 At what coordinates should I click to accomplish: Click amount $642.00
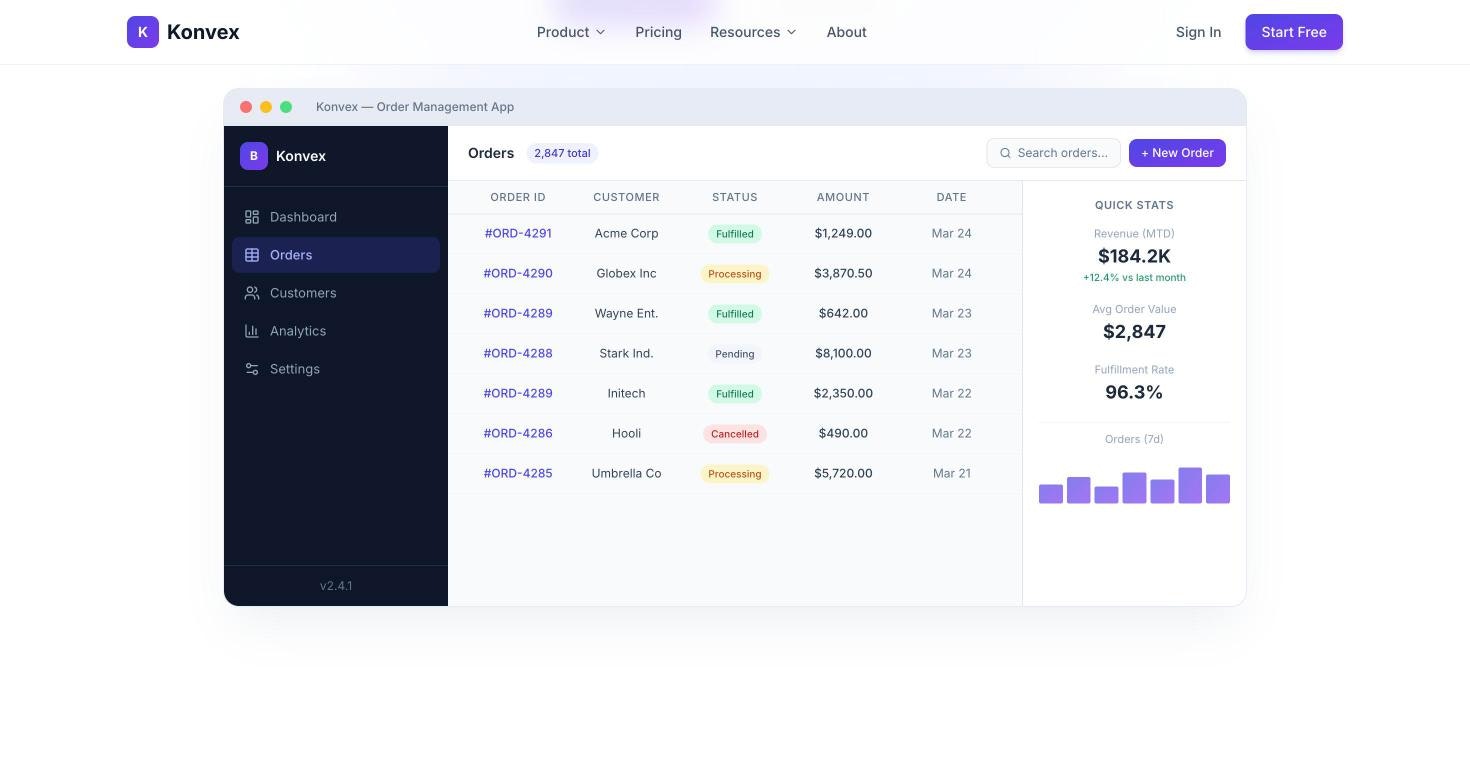tap(843, 313)
